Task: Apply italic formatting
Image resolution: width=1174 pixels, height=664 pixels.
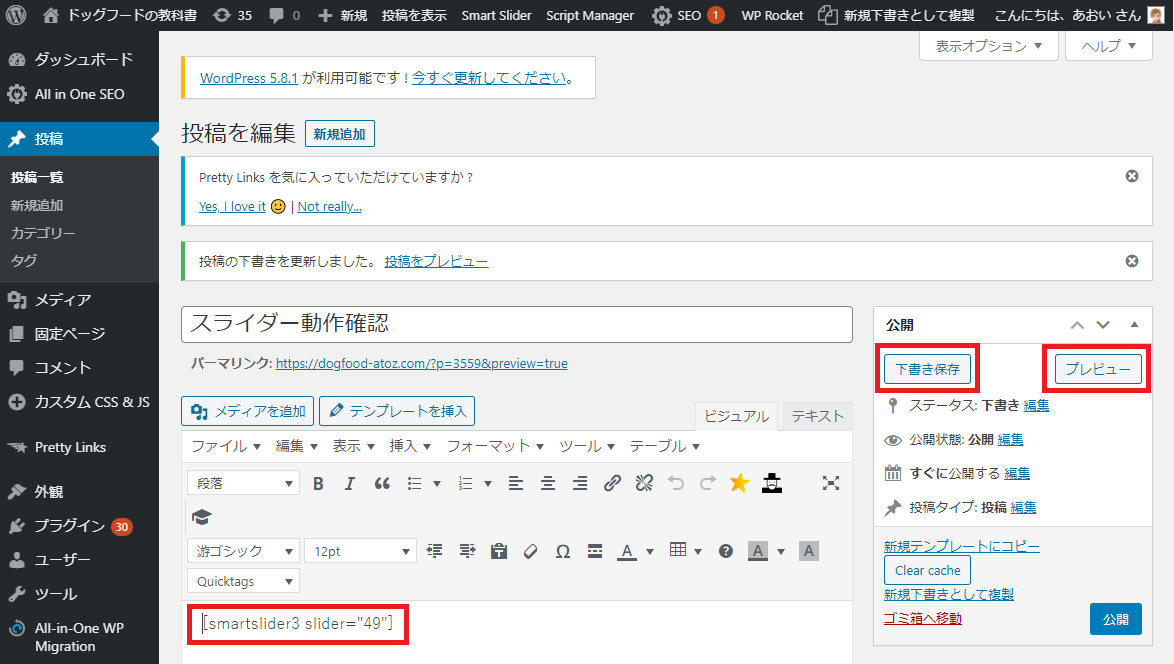Action: pos(349,483)
